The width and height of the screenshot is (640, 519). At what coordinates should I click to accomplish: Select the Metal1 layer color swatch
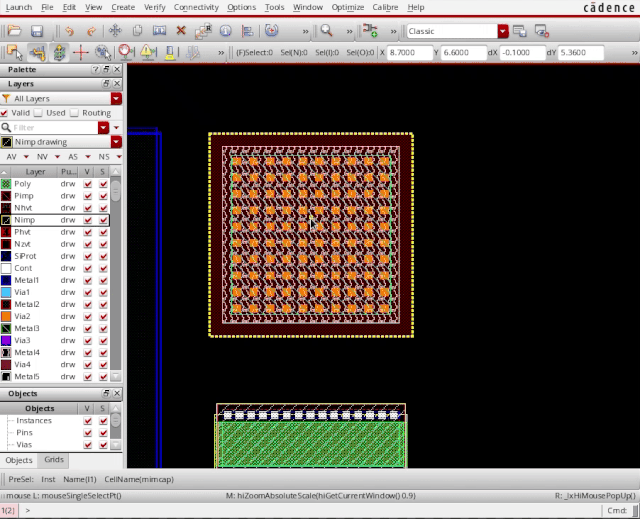[x=7, y=280]
